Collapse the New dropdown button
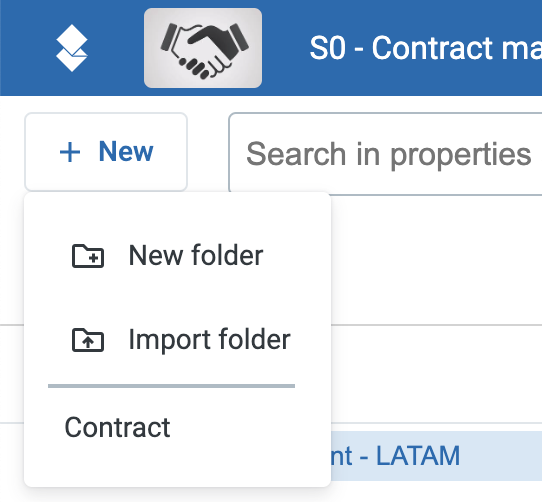Image resolution: width=542 pixels, height=502 pixels. pos(106,152)
